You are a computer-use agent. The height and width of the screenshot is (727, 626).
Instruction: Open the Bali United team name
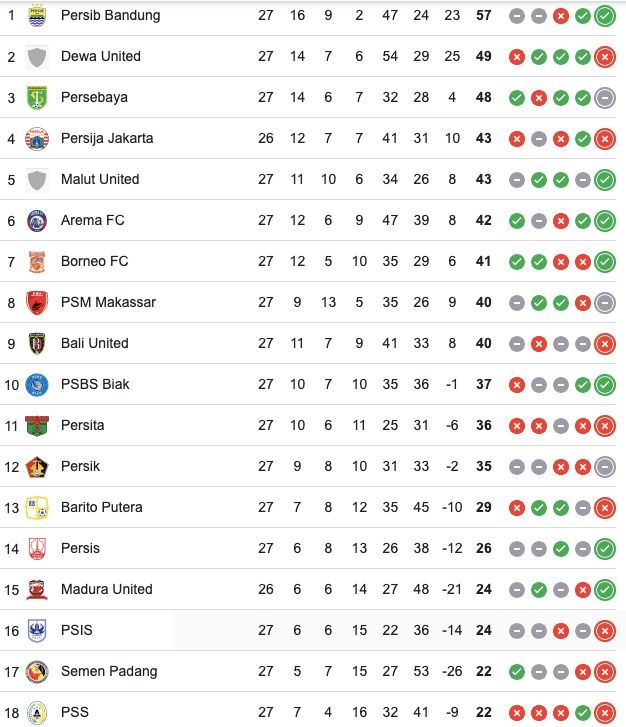[95, 344]
